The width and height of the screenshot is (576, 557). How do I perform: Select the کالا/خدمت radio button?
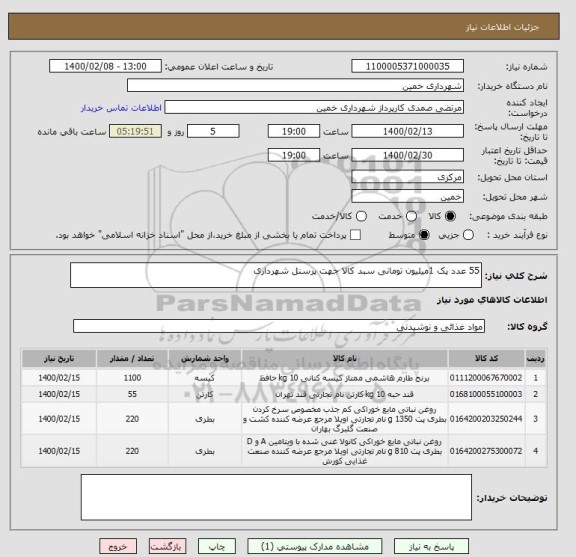(x=361, y=216)
